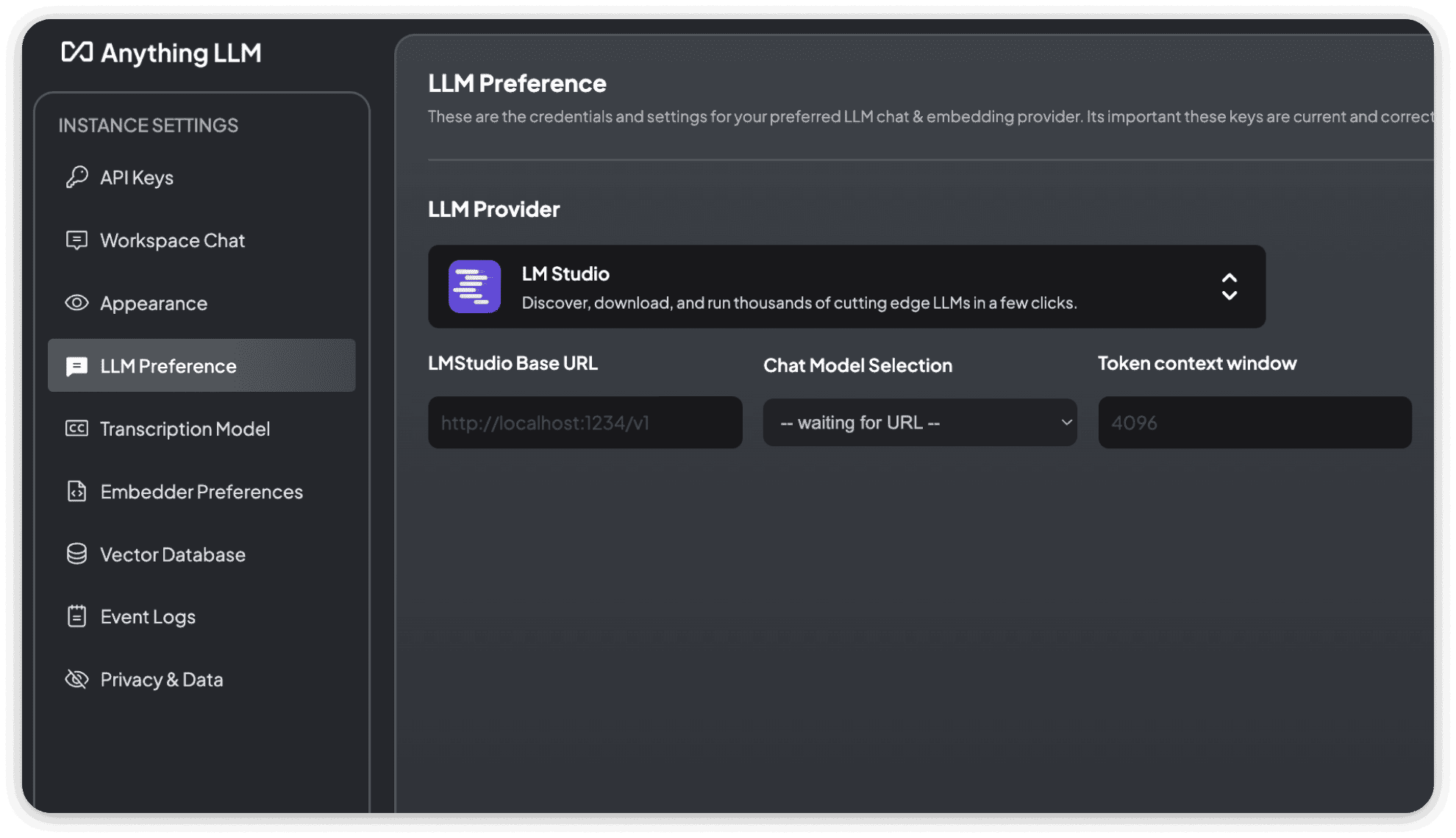Click the LM Studio purple logo
This screenshot has width=1456, height=838.
point(474,287)
